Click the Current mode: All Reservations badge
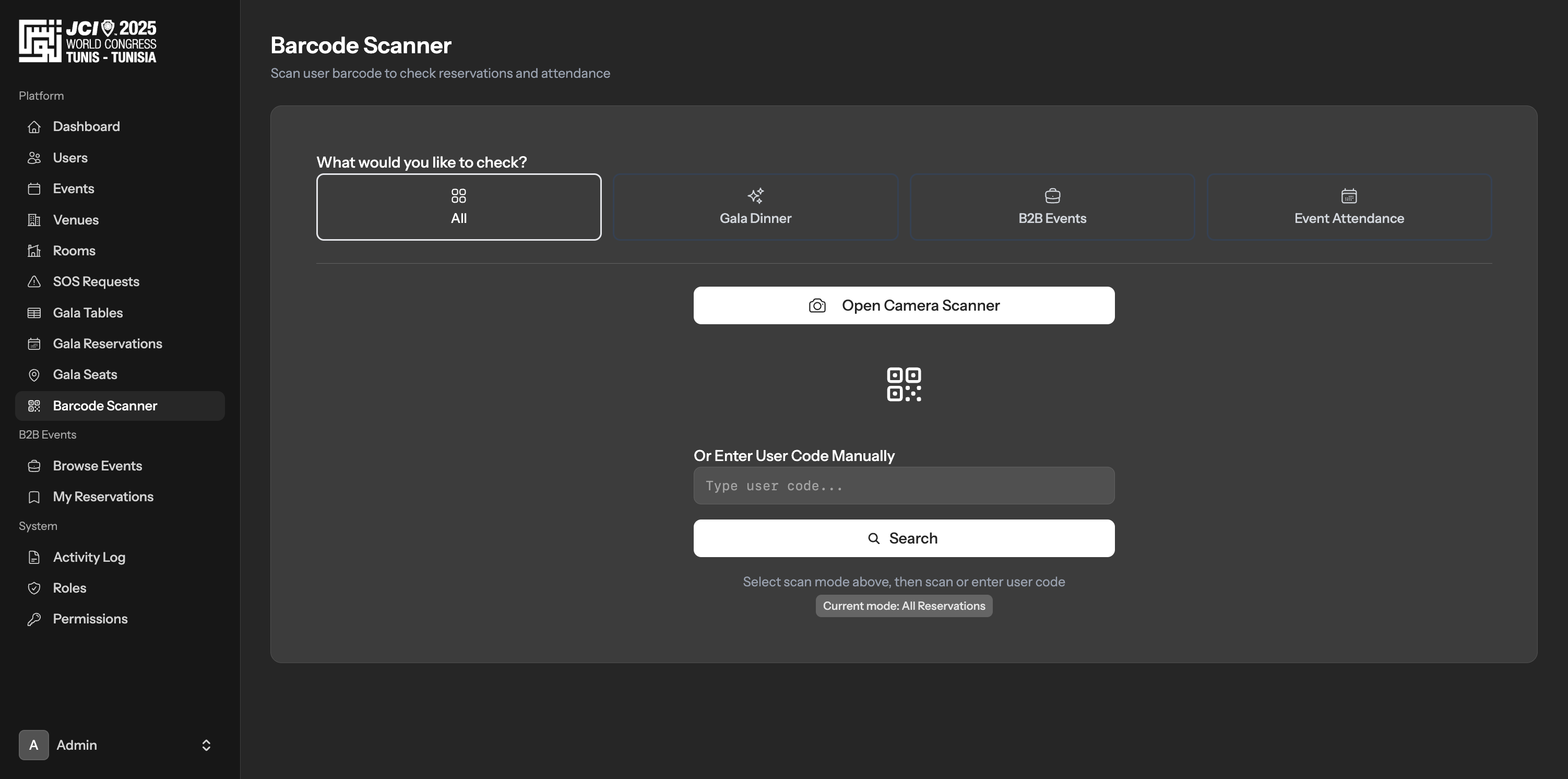This screenshot has width=1568, height=779. tap(904, 606)
